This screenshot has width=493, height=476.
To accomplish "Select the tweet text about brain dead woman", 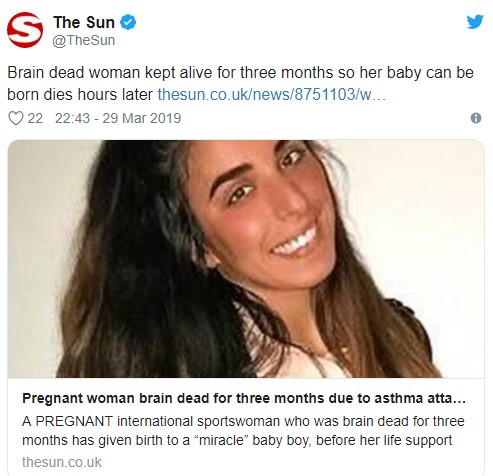I will tap(240, 83).
